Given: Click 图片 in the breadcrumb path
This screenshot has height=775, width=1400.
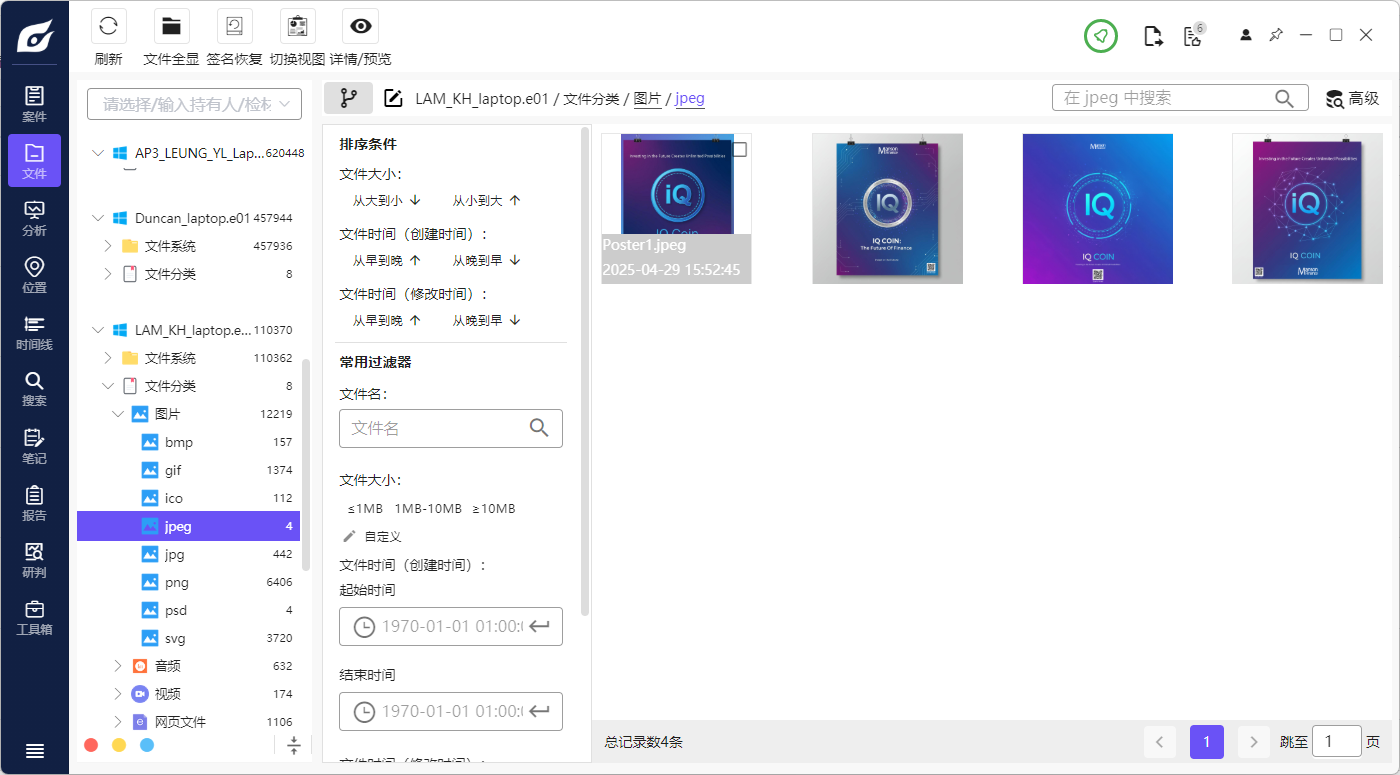Looking at the screenshot, I should 648,99.
